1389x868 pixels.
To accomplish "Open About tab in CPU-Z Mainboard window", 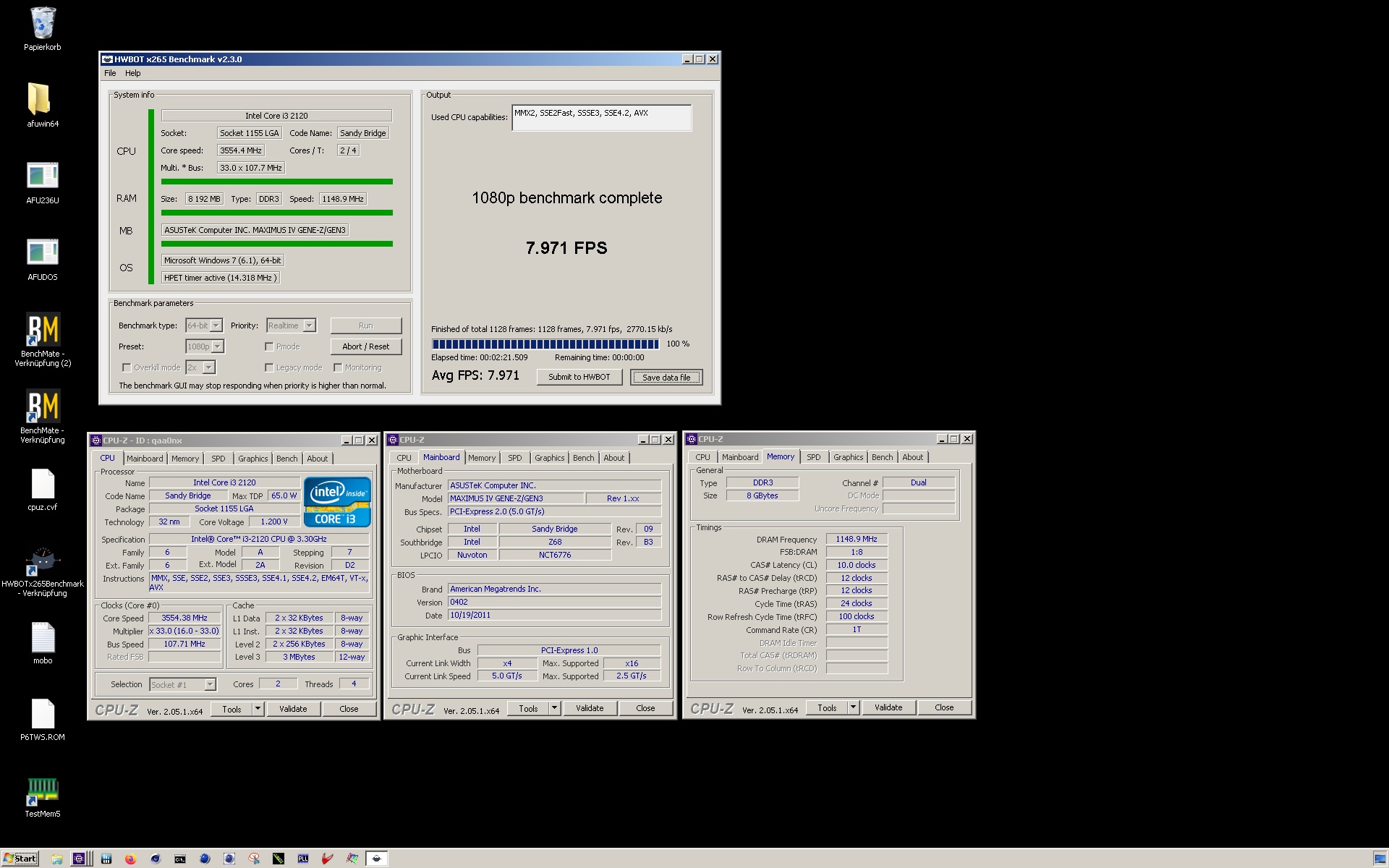I will (x=614, y=458).
